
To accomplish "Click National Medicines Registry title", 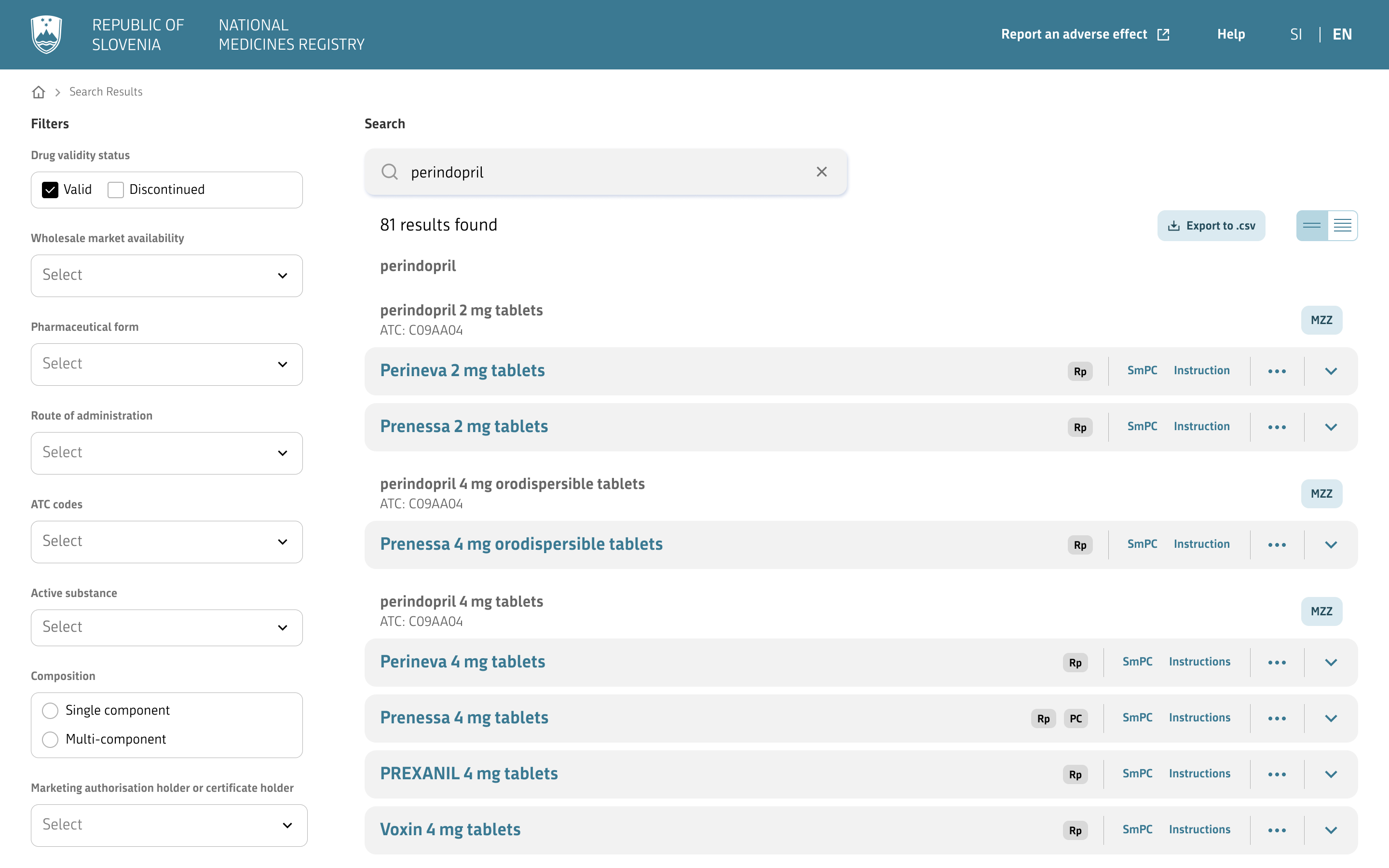I will [292, 34].
